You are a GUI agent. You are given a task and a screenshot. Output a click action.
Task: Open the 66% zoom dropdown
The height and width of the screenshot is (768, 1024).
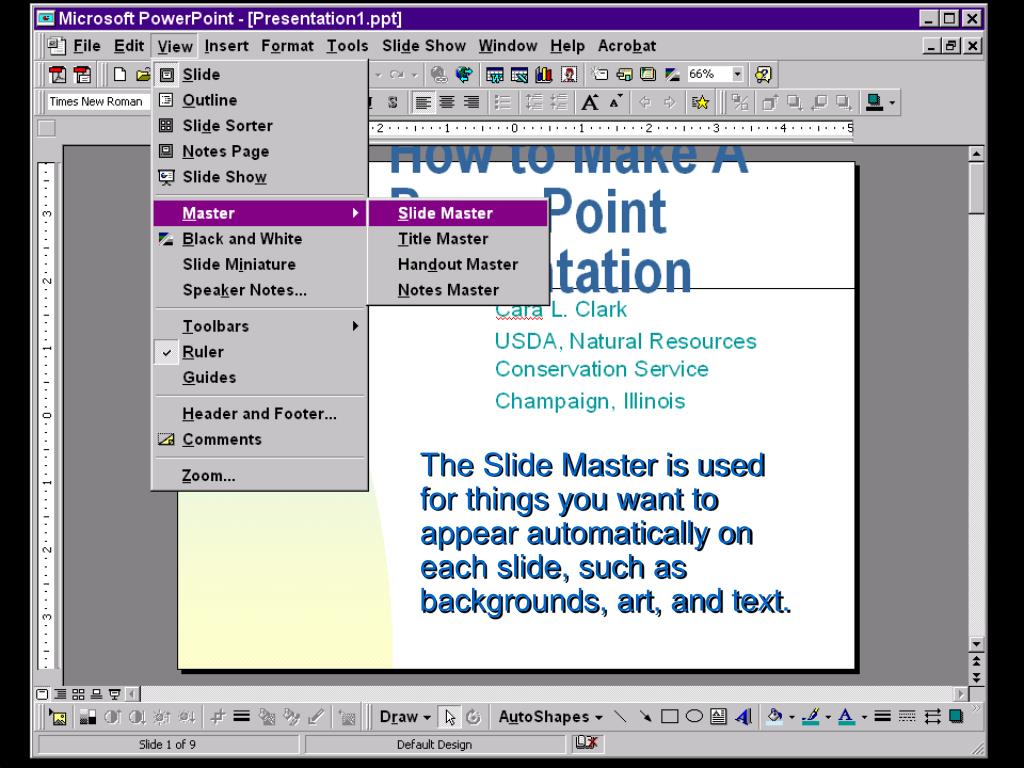click(737, 74)
